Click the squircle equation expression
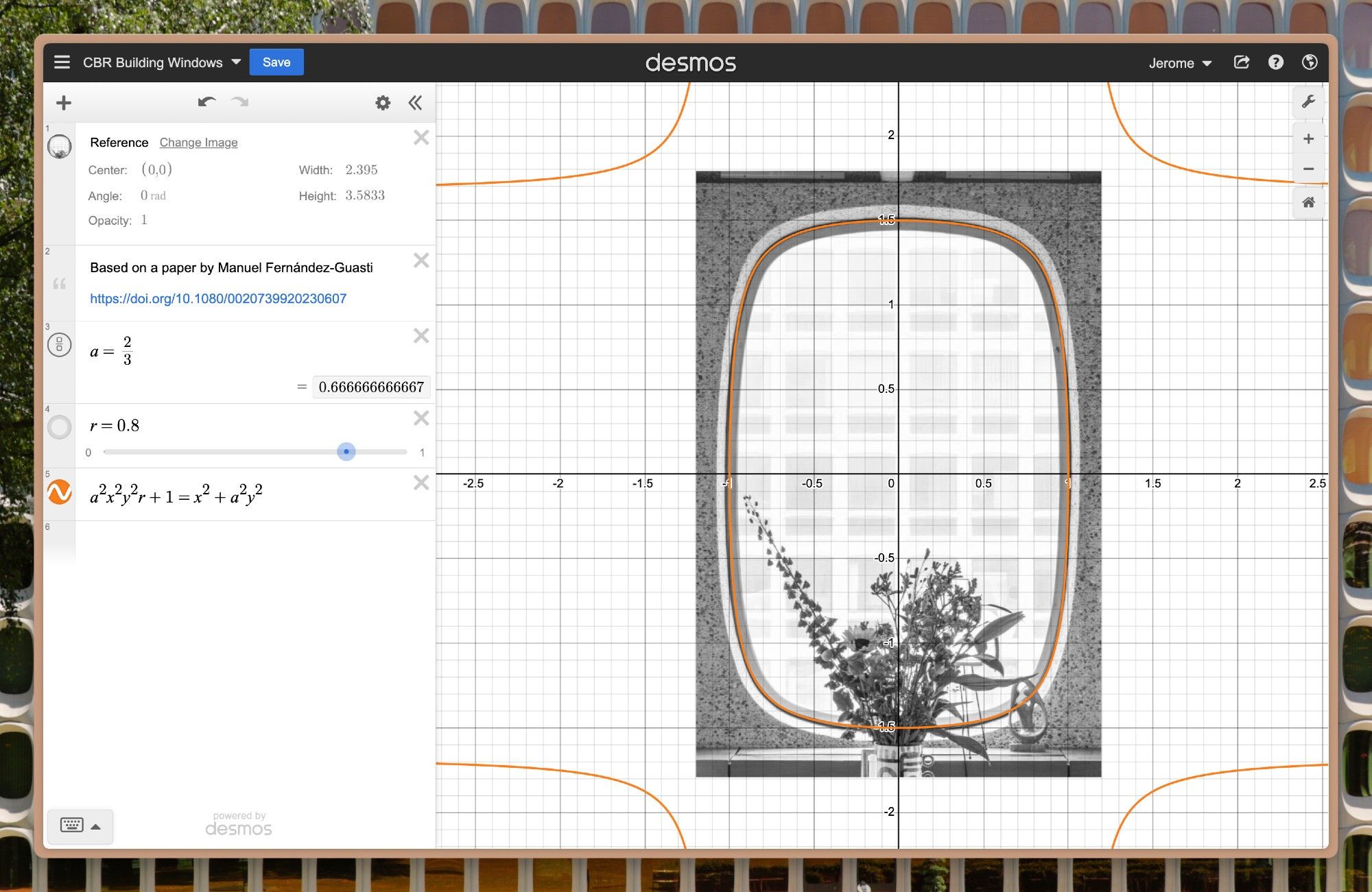Image resolution: width=1372 pixels, height=892 pixels. (176, 494)
